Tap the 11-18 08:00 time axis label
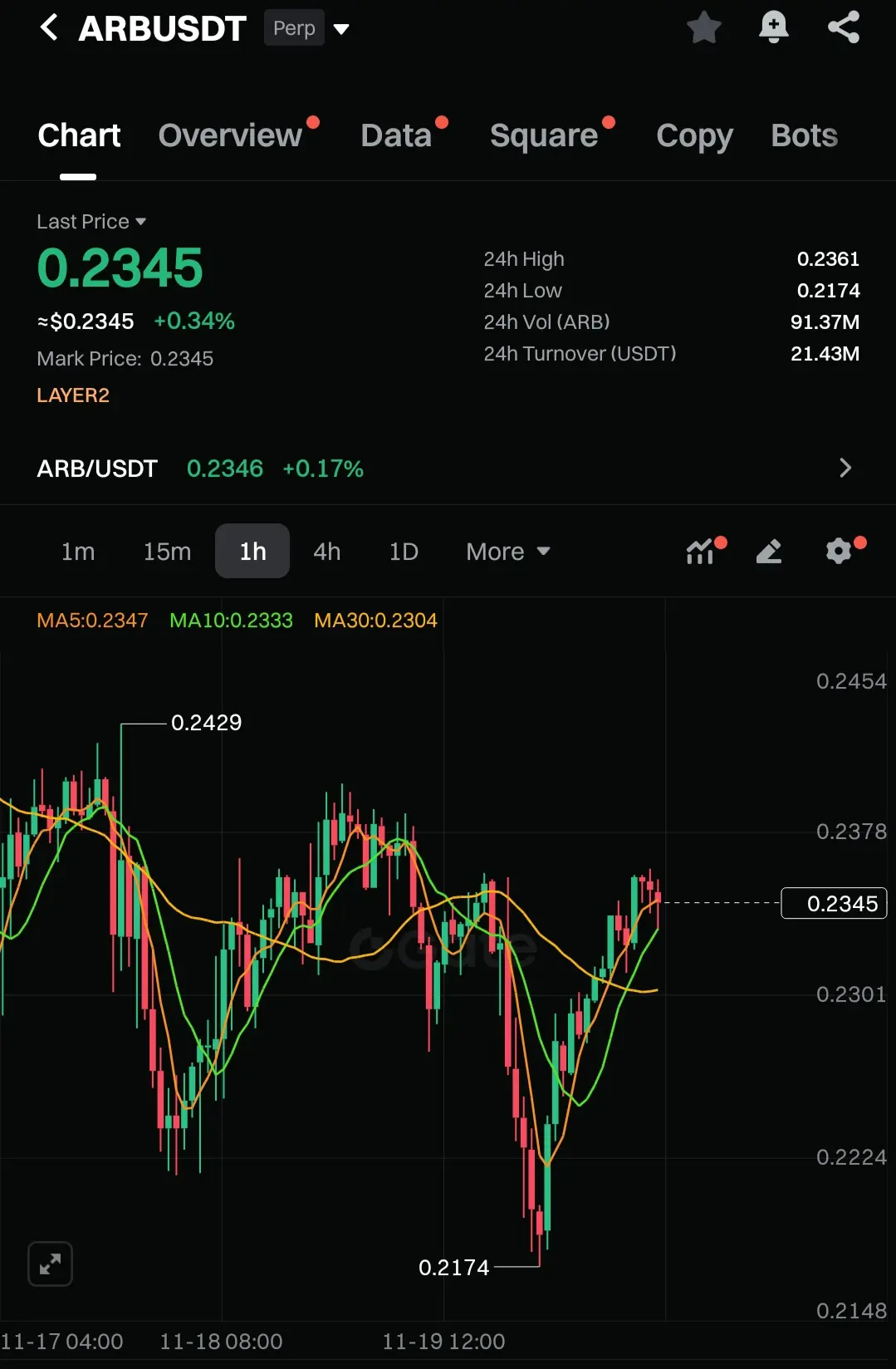Viewport: 896px width, 1369px height. click(x=221, y=1342)
